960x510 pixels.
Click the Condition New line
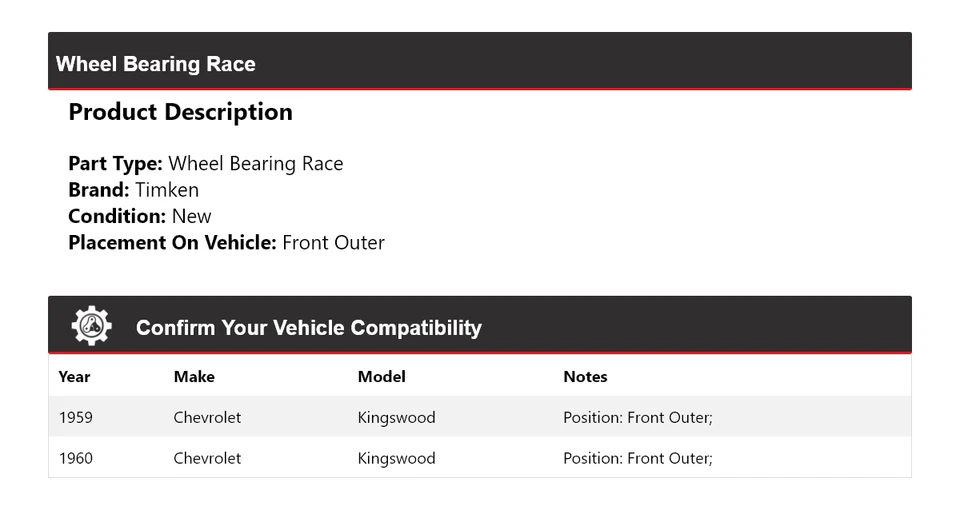pyautogui.click(x=139, y=216)
